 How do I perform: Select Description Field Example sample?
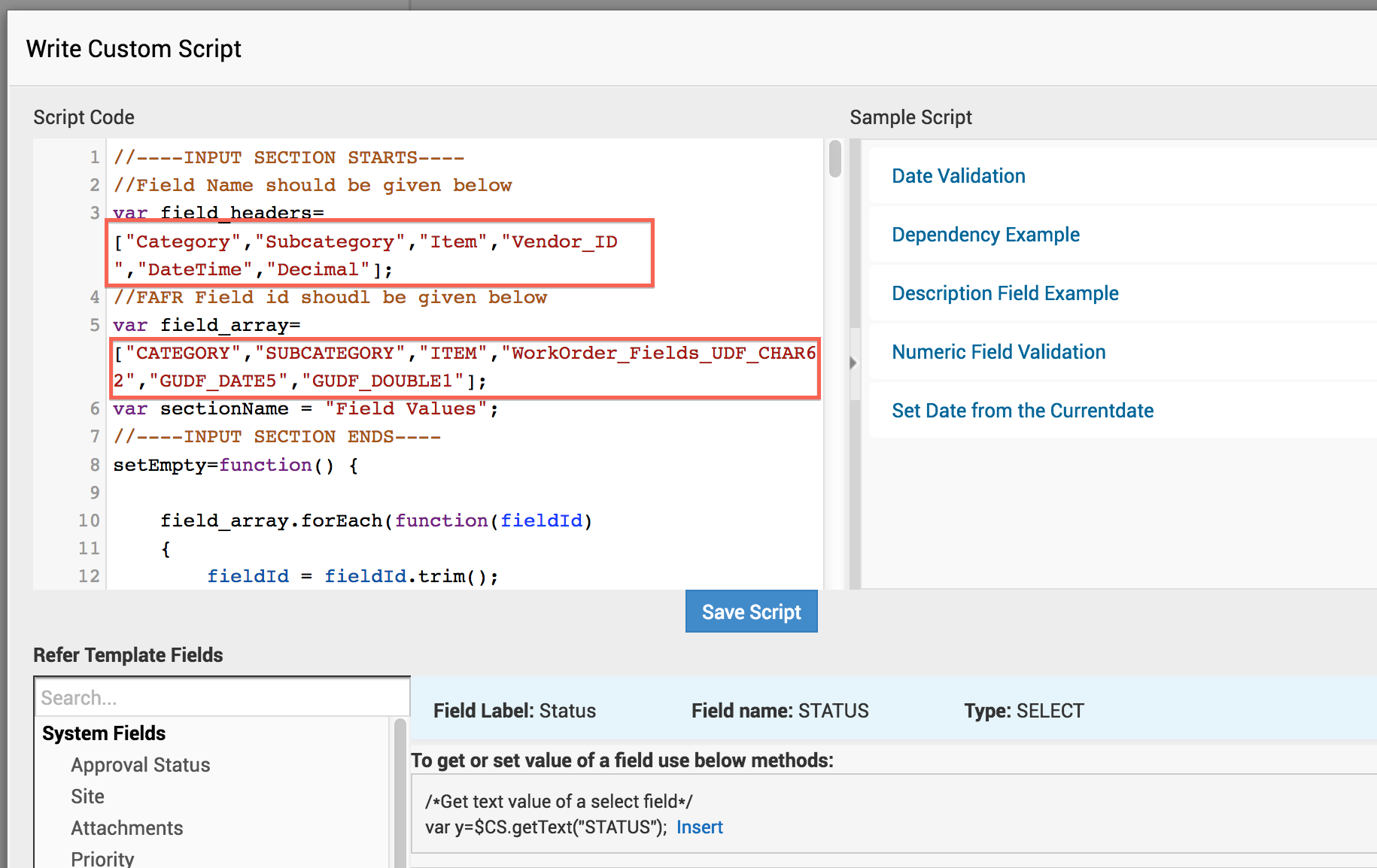1005,293
